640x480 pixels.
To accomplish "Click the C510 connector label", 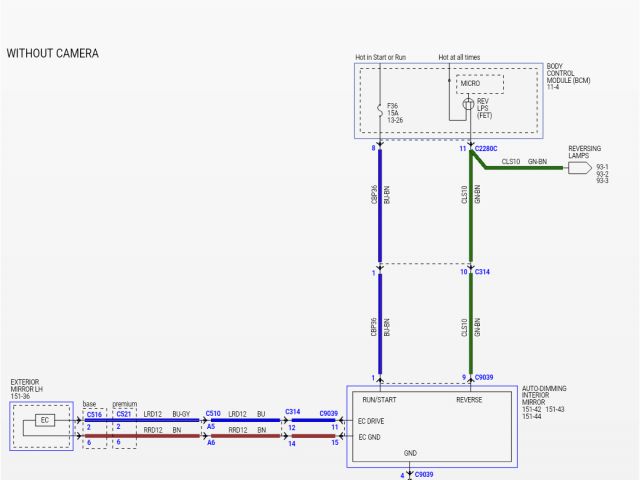I will [213, 413].
